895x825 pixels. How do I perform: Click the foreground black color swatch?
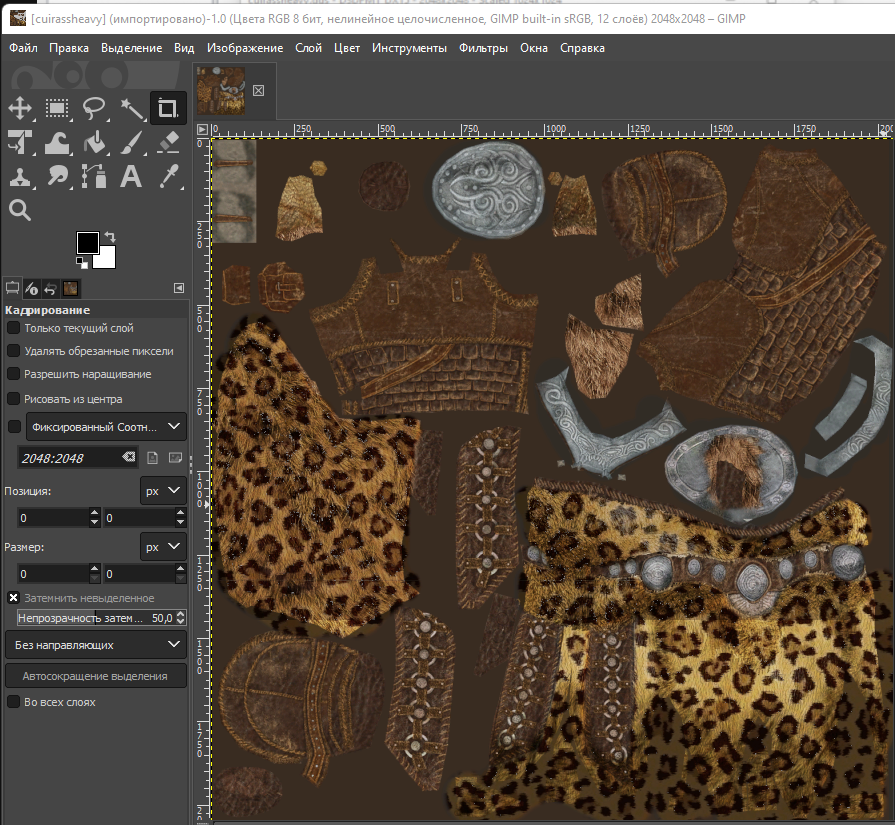pyautogui.click(x=87, y=243)
